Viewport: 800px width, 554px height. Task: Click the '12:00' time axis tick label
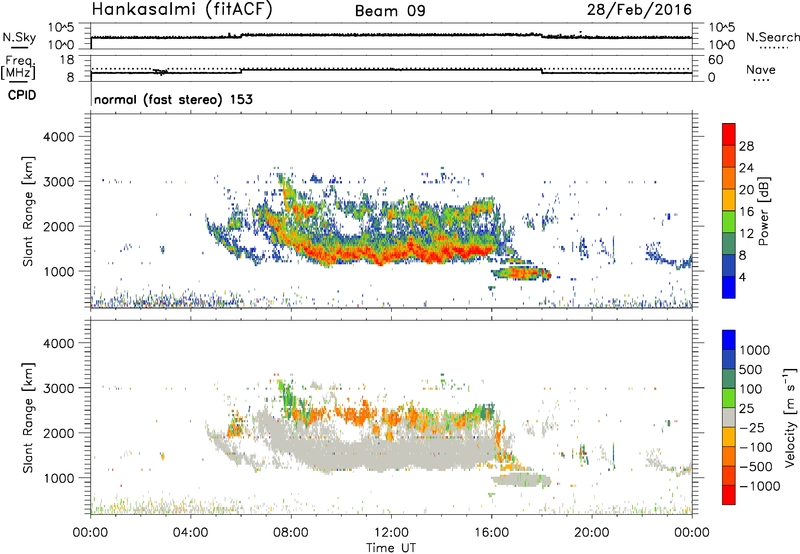point(391,533)
